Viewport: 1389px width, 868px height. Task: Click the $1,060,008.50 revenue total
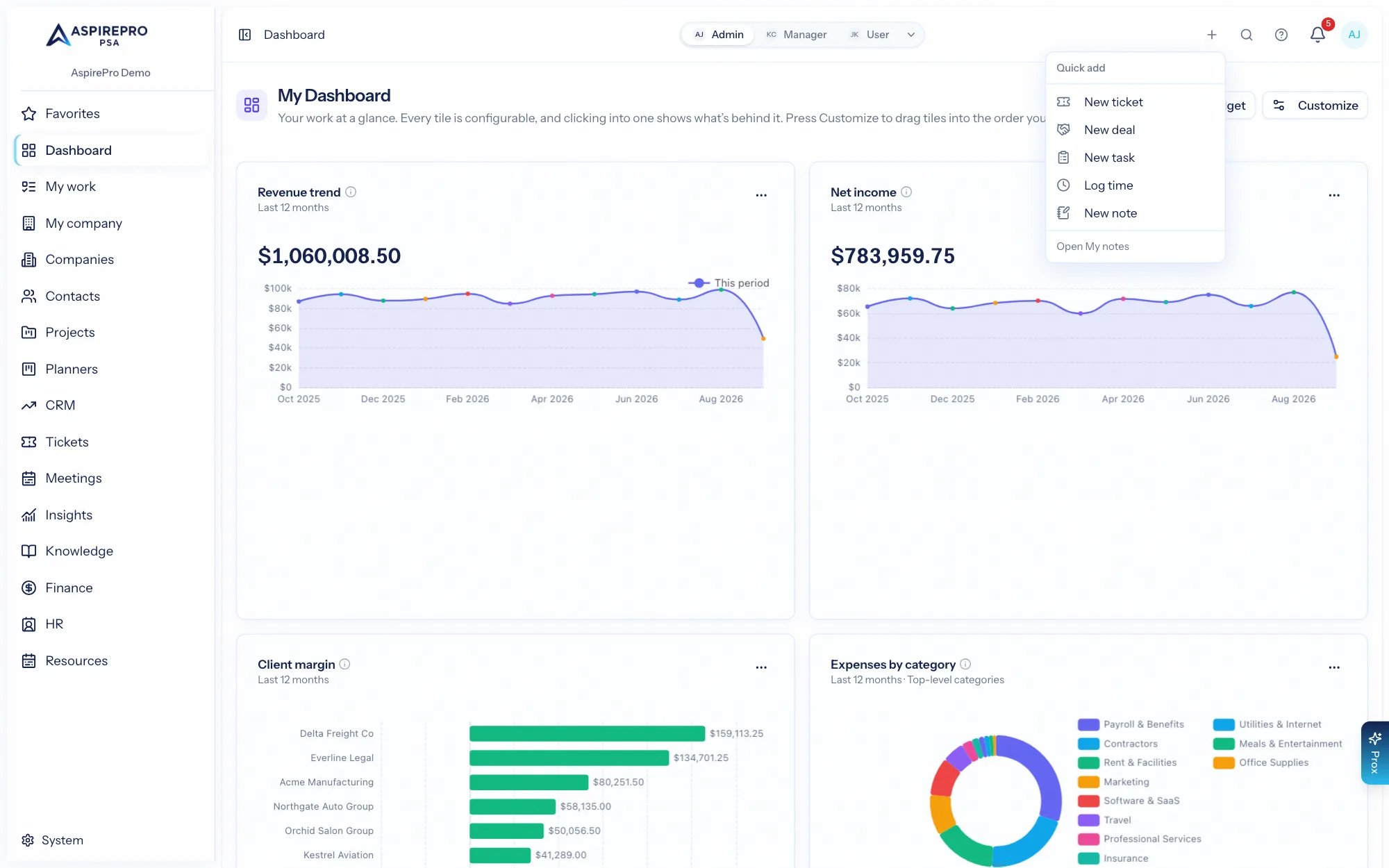(x=329, y=256)
